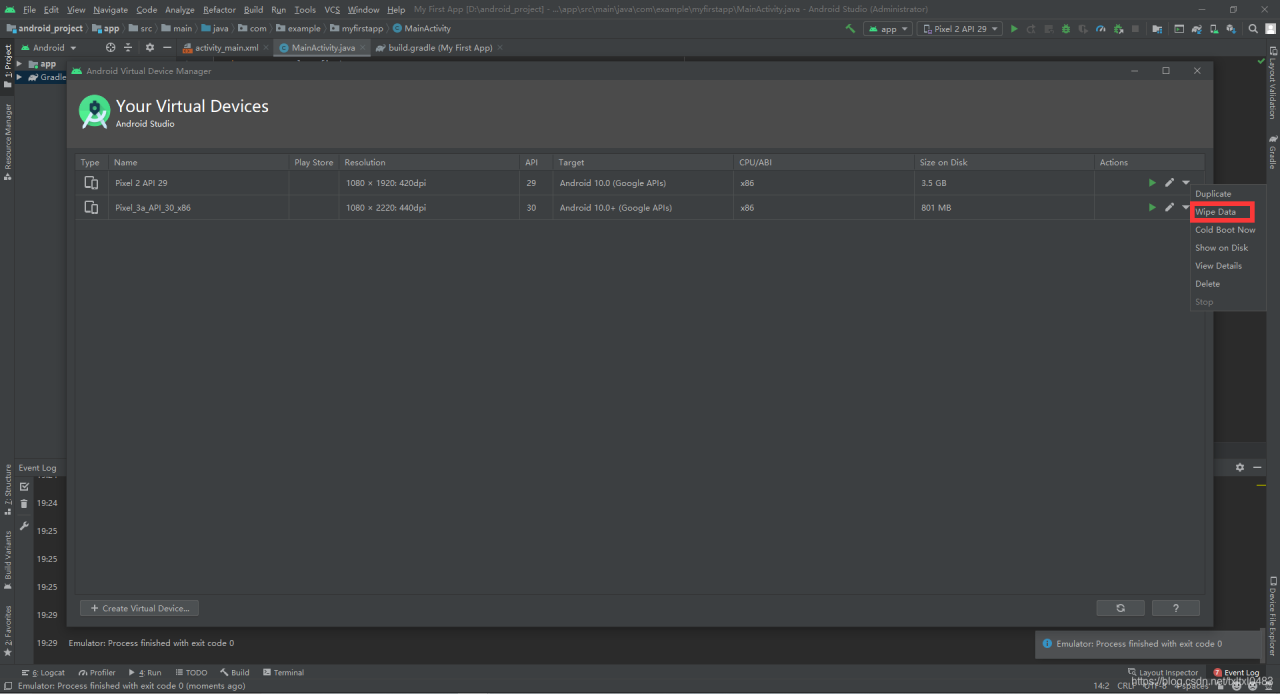
Task: Toggle Mark All as Read in Event Log
Action: click(x=25, y=486)
